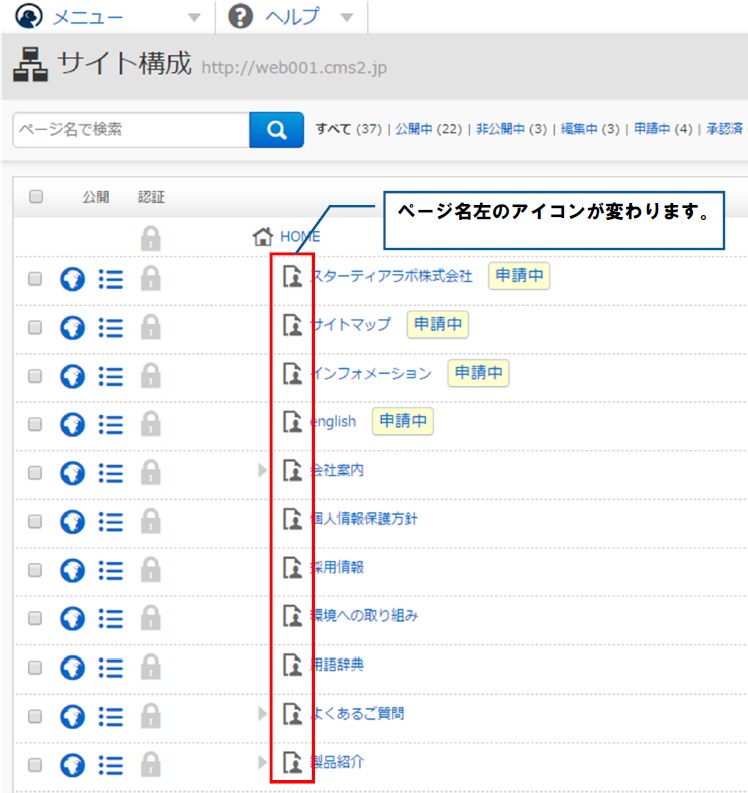
Task: Click the page icon beside スターティアラボ株式会社
Action: [292, 276]
